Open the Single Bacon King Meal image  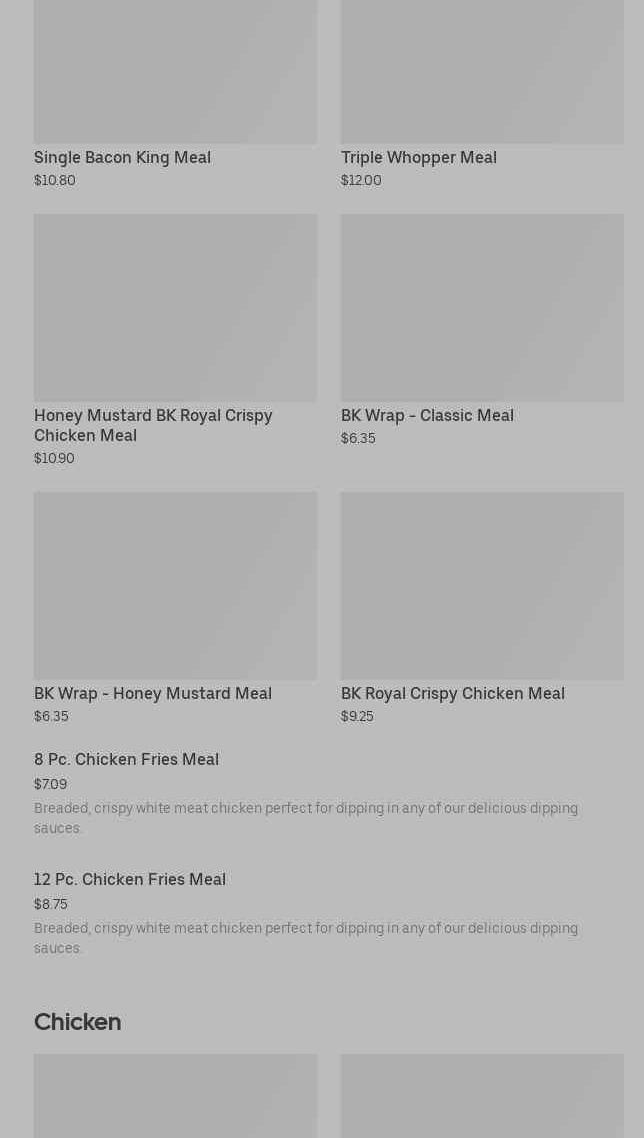(x=175, y=70)
